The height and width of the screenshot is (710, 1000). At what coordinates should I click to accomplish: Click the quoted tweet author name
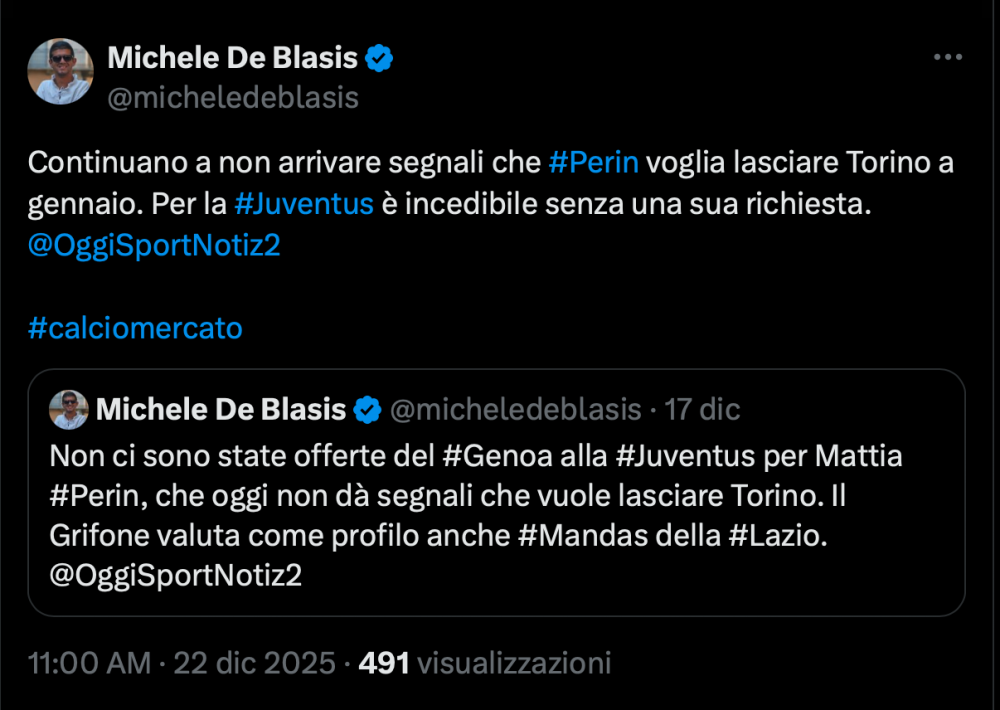[x=222, y=409]
